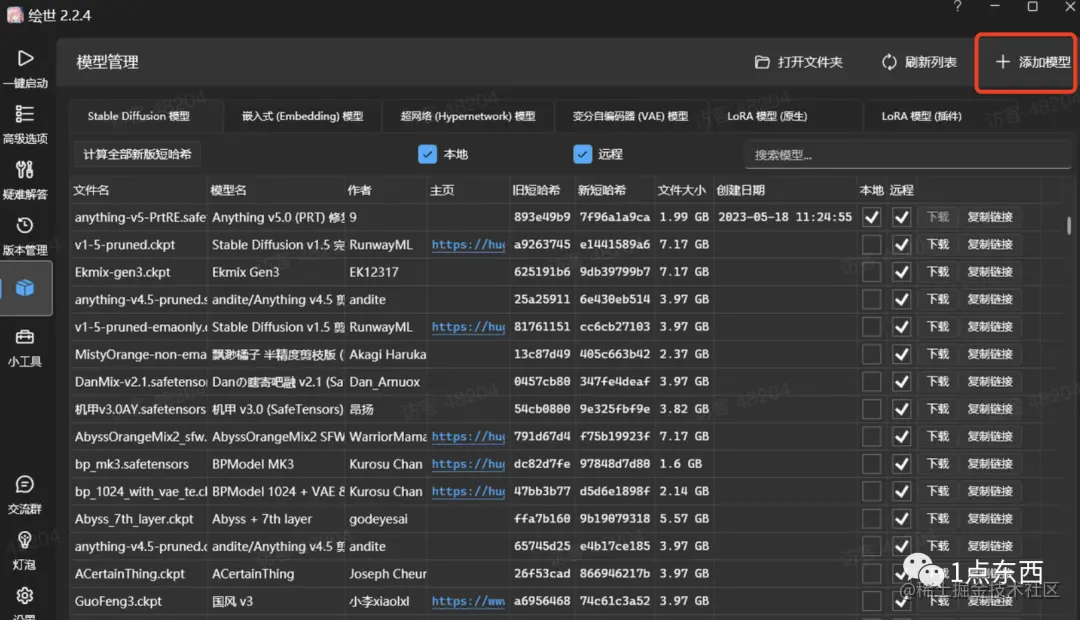Viewport: 1080px width, 620px height.
Task: Click 计算全部新版短哈希 button
Action: coord(138,154)
